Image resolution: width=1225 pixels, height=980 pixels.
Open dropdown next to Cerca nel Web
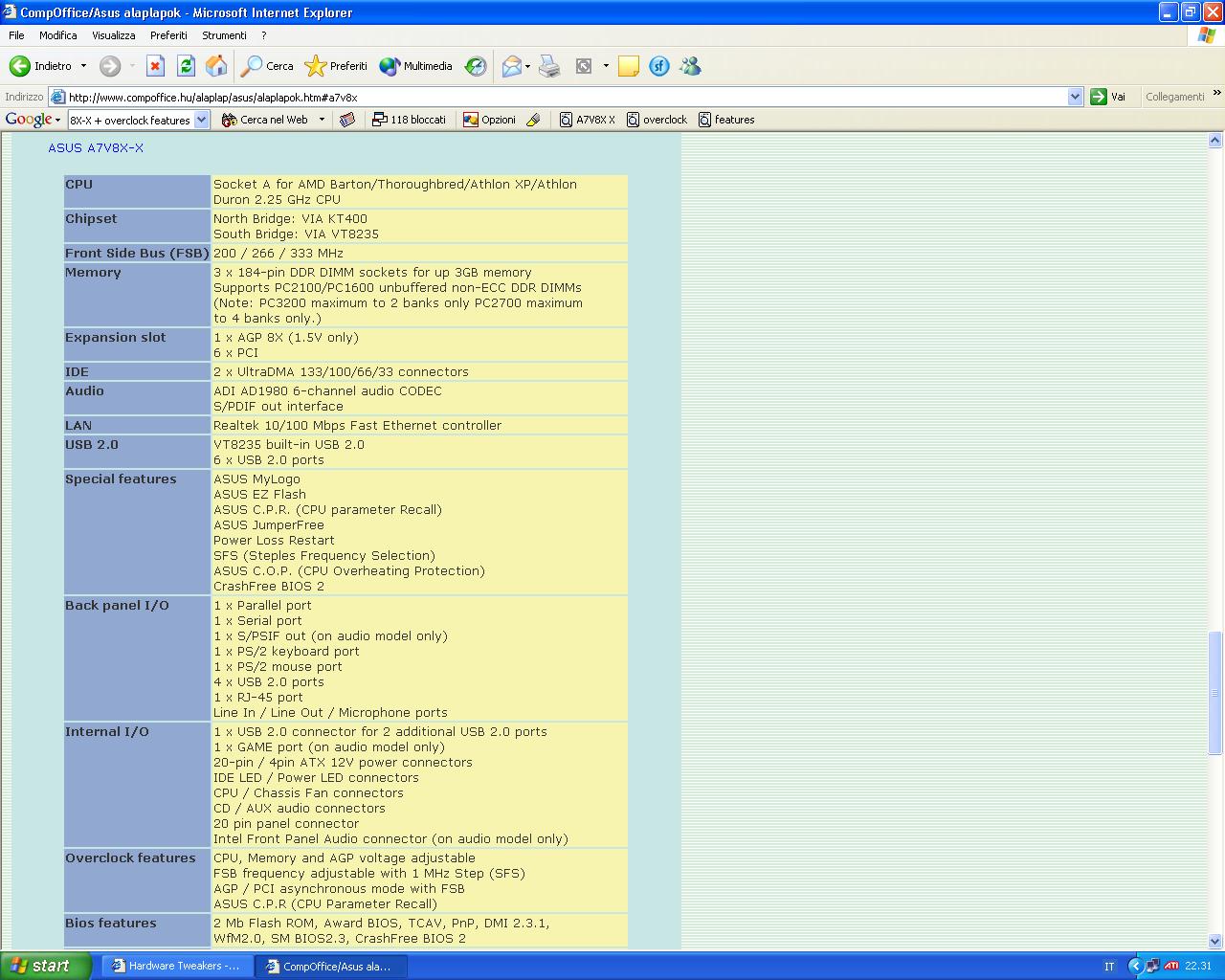tap(322, 120)
